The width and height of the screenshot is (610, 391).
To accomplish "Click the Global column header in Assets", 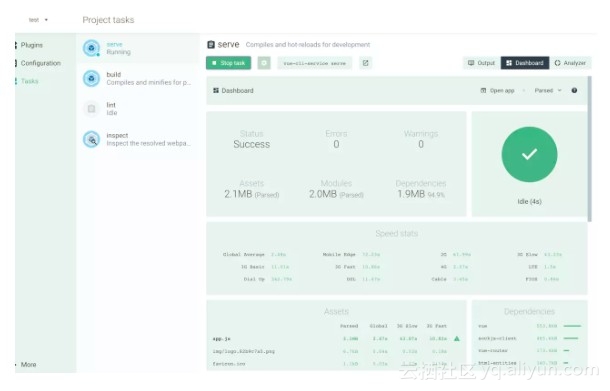I will point(378,326).
